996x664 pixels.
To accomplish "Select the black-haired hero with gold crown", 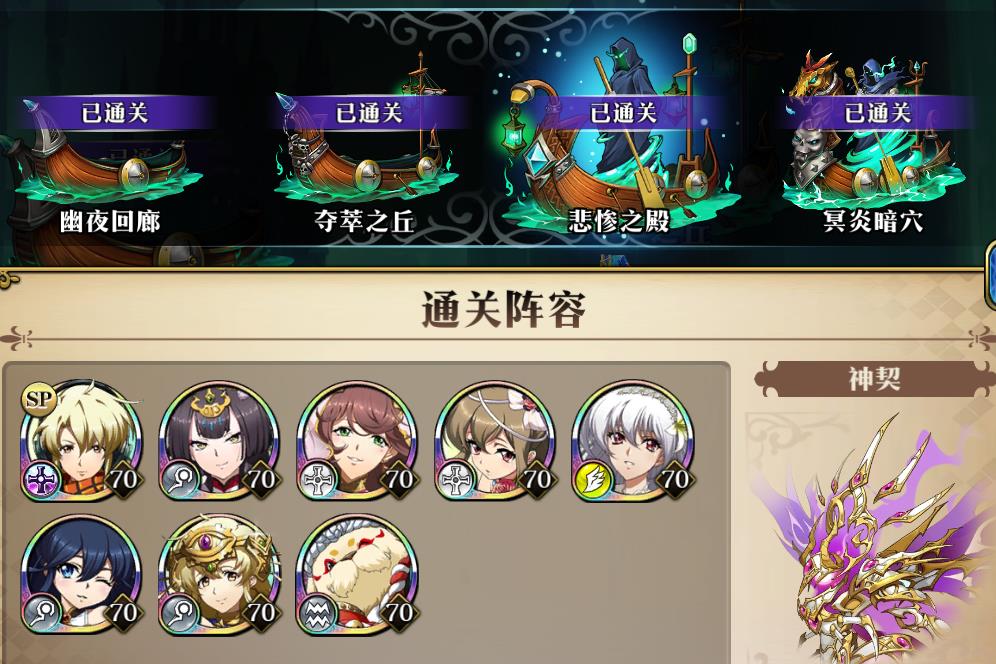I will 219,440.
